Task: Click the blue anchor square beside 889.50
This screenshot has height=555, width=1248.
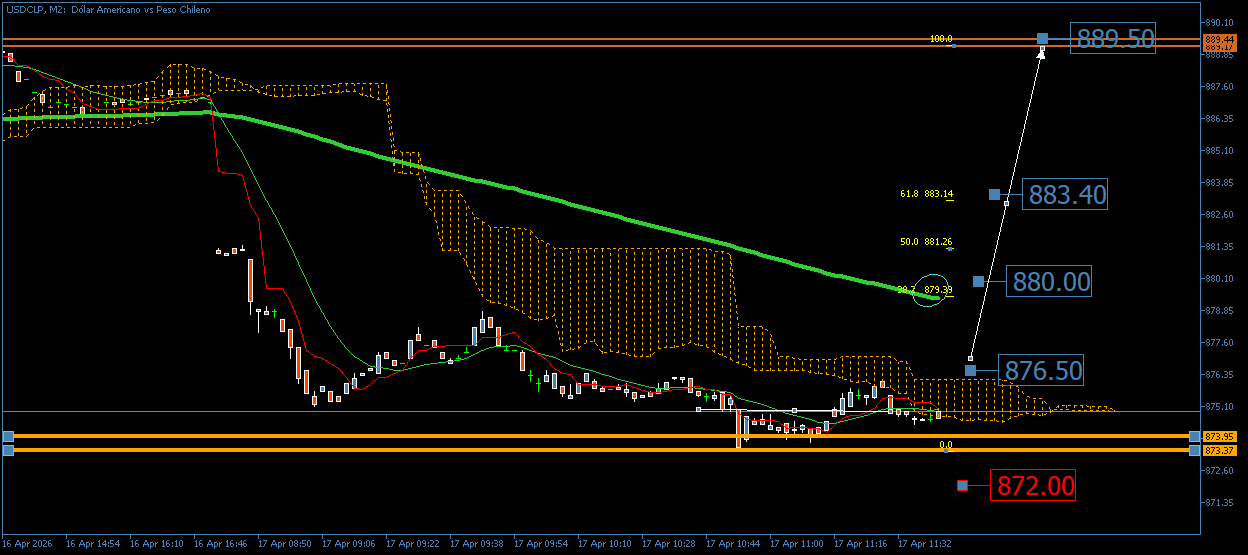Action: [1043, 38]
